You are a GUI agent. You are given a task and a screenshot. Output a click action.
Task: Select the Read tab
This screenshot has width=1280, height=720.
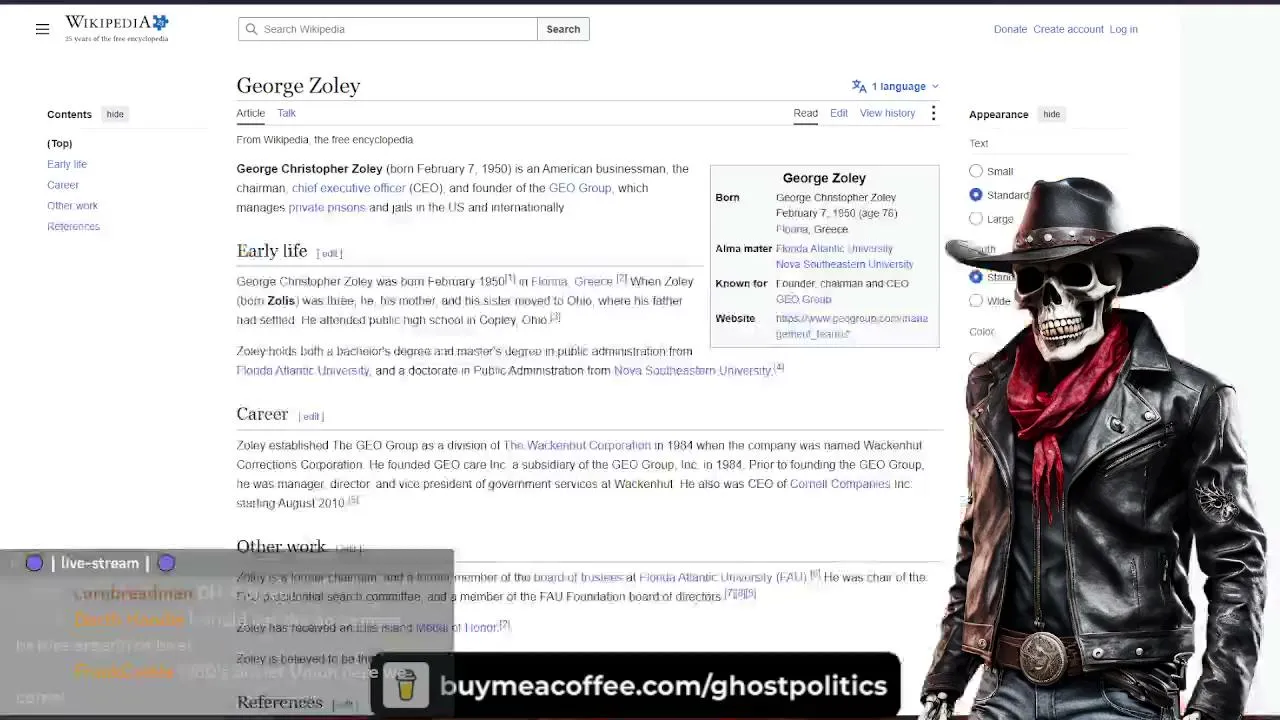point(805,113)
